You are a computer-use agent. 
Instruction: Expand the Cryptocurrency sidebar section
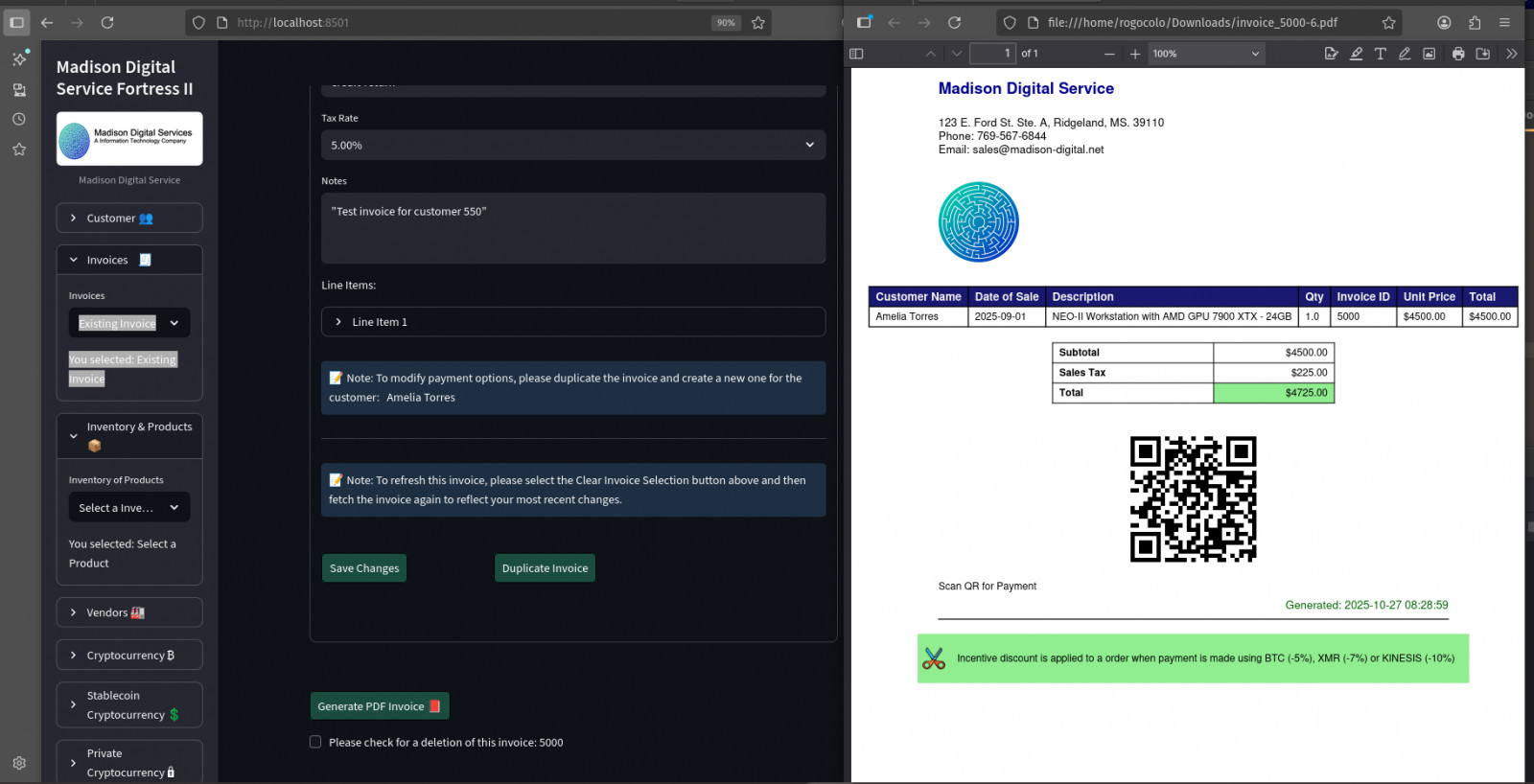click(128, 656)
